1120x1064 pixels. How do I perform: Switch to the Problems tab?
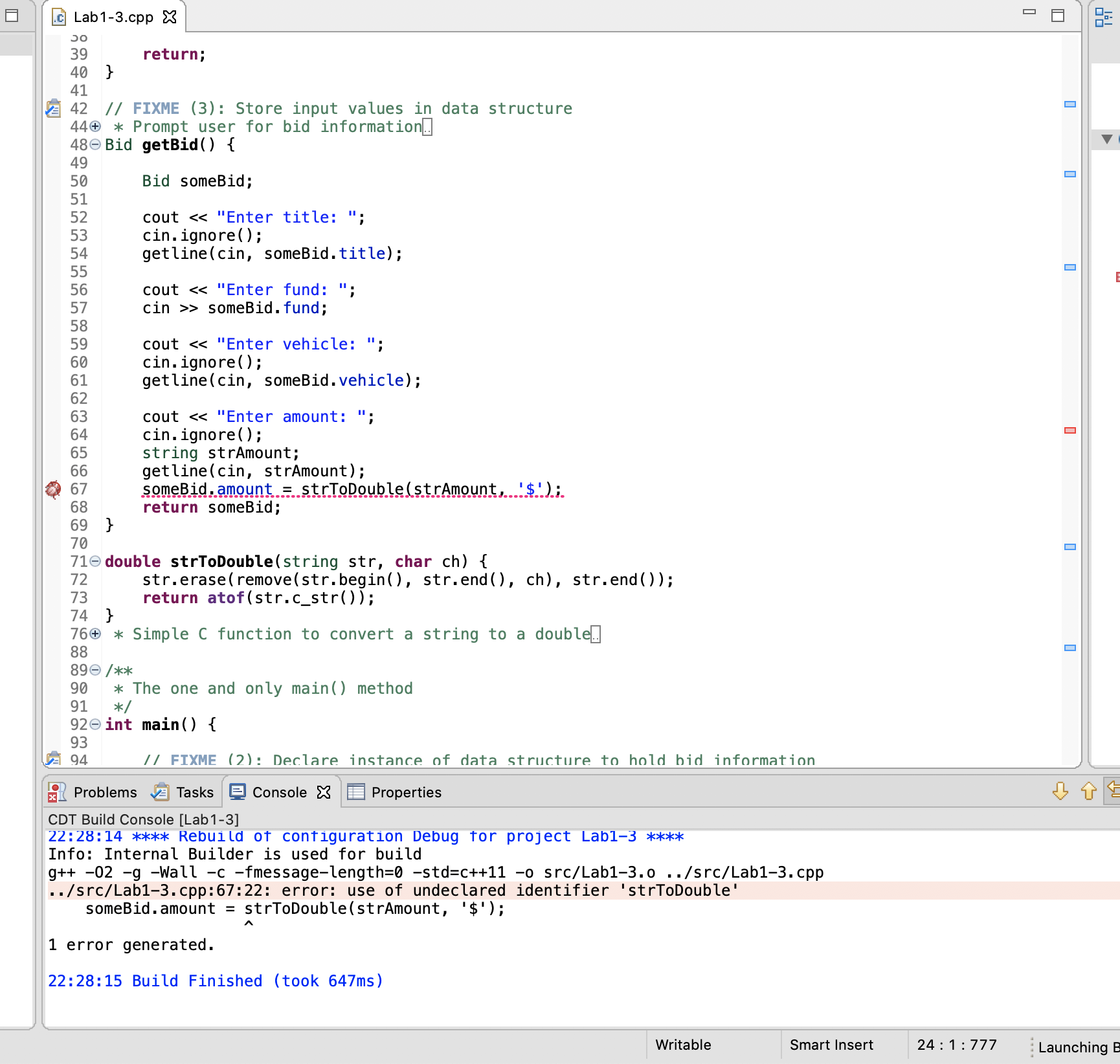point(104,792)
